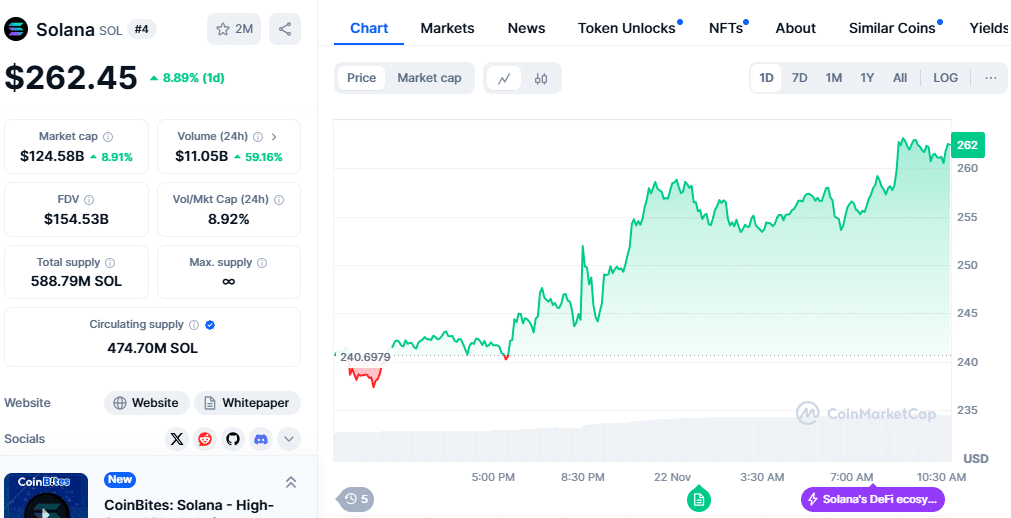Open Solana's Reddit social link

pos(205,439)
